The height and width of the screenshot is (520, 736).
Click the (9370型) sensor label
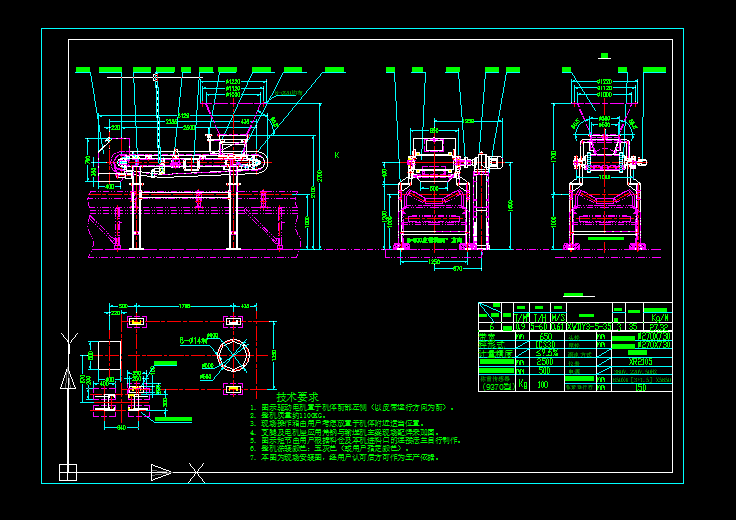click(498, 386)
